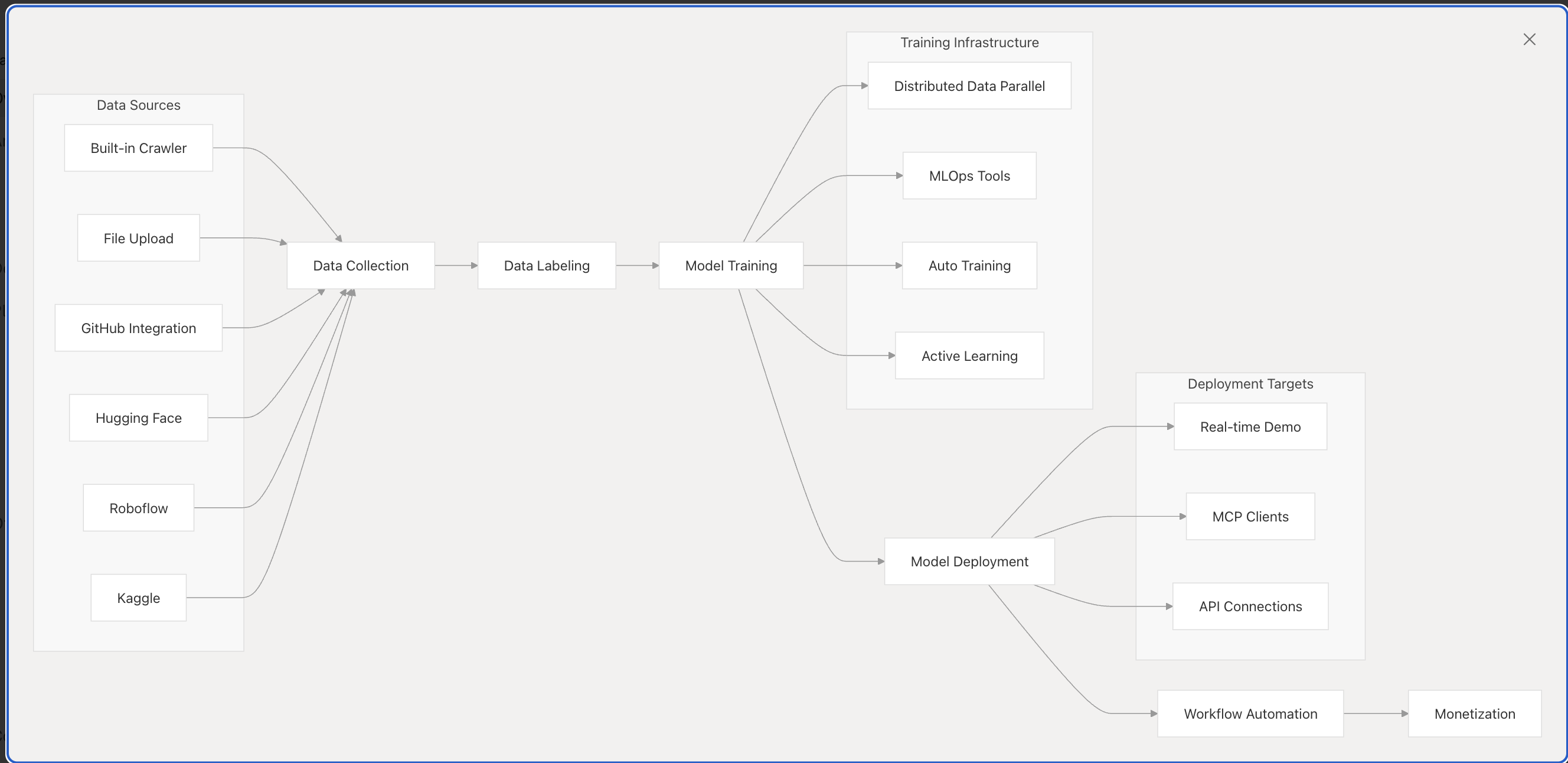Image resolution: width=1568 pixels, height=763 pixels.
Task: Select the Workflow Automation node
Action: pyautogui.click(x=1250, y=713)
